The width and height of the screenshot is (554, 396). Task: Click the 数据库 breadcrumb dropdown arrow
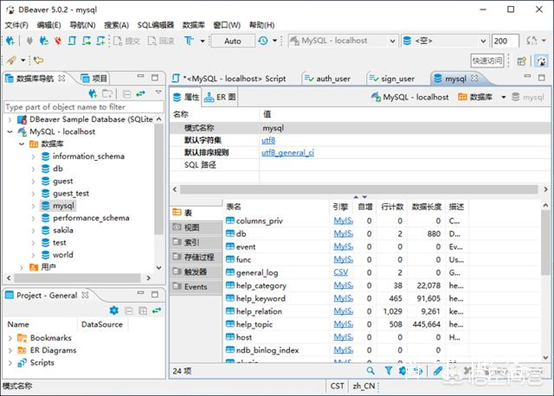(504, 97)
